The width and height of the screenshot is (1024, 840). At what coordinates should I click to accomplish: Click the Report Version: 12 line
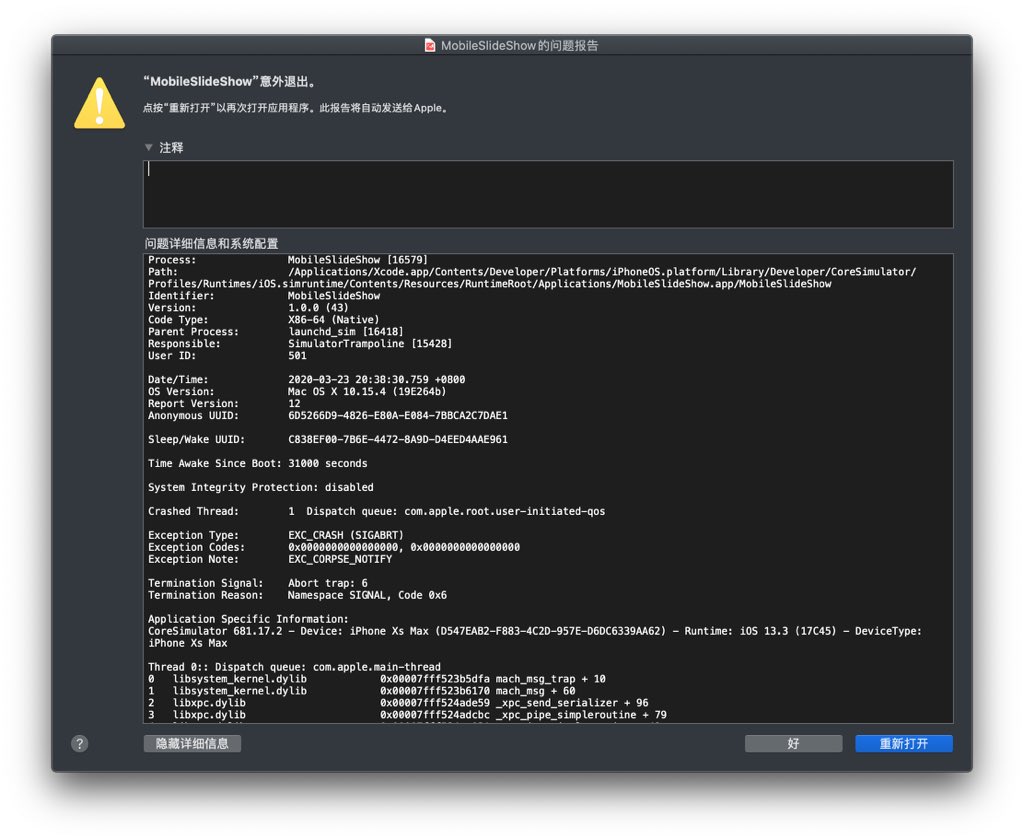coord(224,404)
